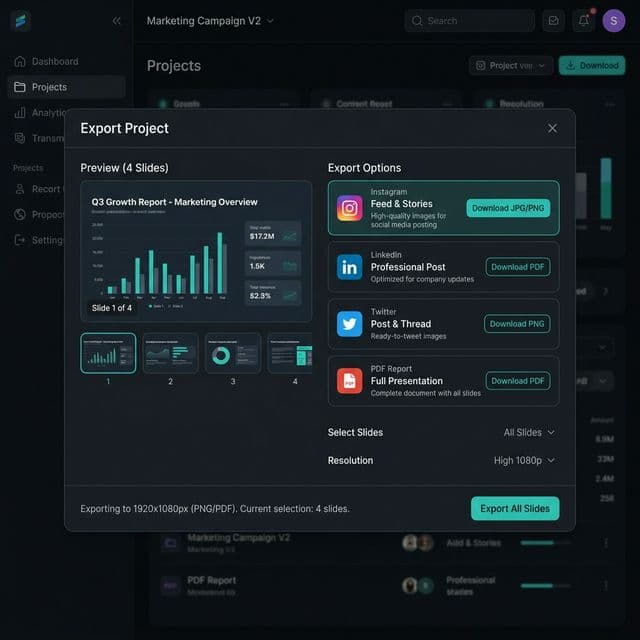Viewport: 640px width, 640px height.
Task: Click the teal Download button
Action: 592,66
